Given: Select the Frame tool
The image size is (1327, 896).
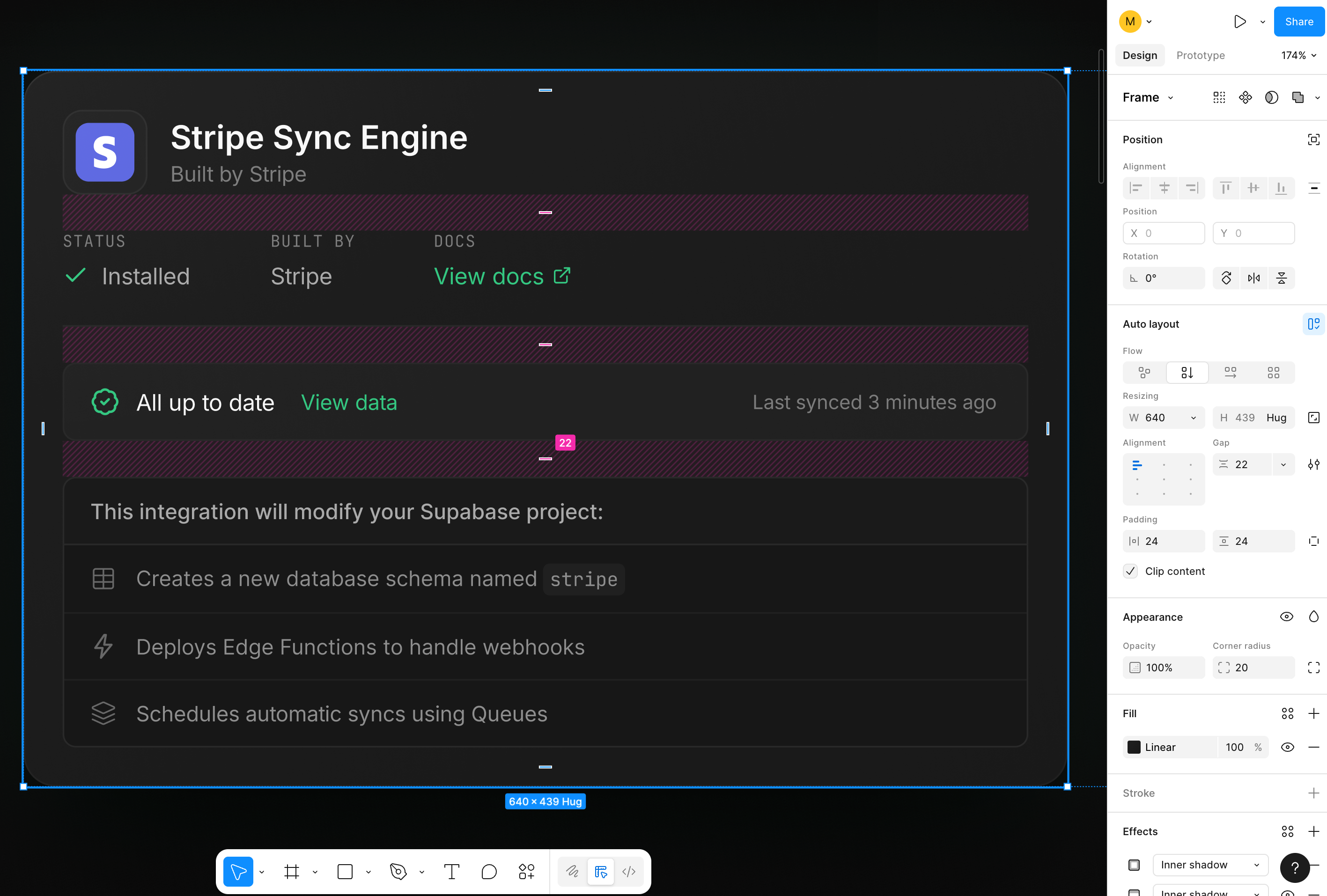Looking at the screenshot, I should [292, 872].
